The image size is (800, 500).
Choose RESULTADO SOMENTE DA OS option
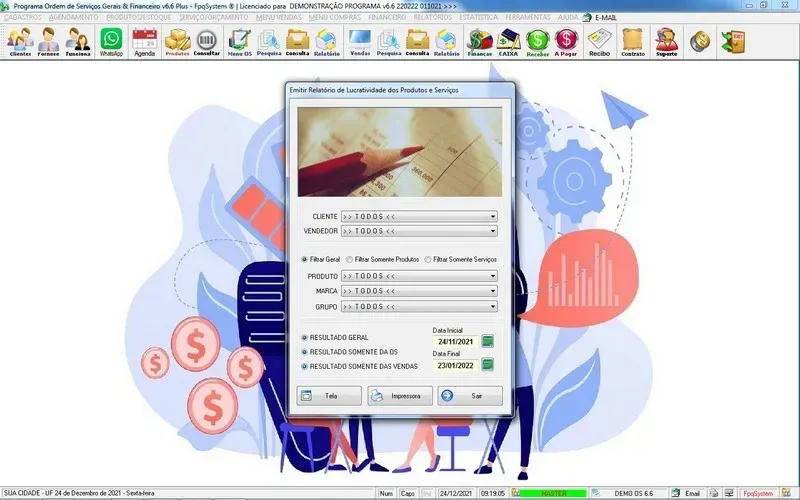click(x=304, y=352)
